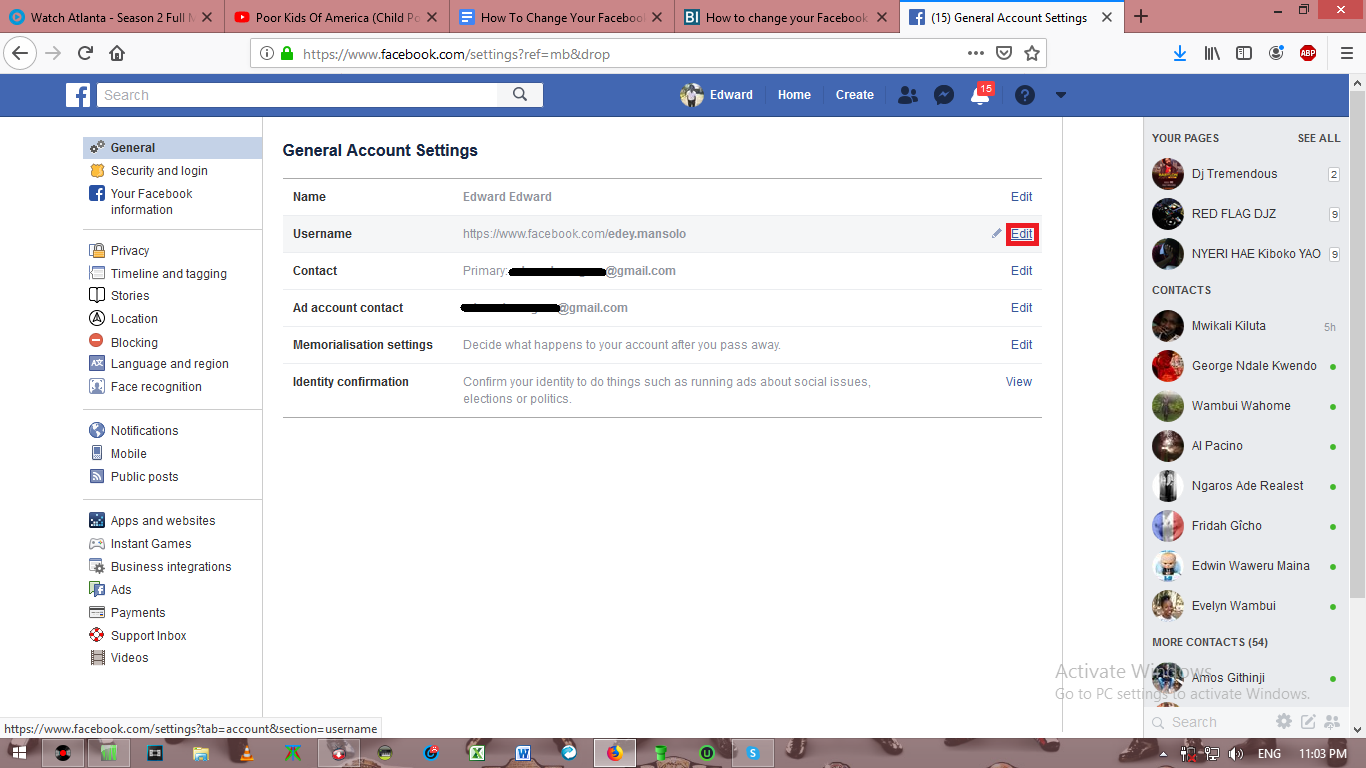Screen dimensions: 1366x768
Task: Open Notifications settings
Action: (x=144, y=431)
